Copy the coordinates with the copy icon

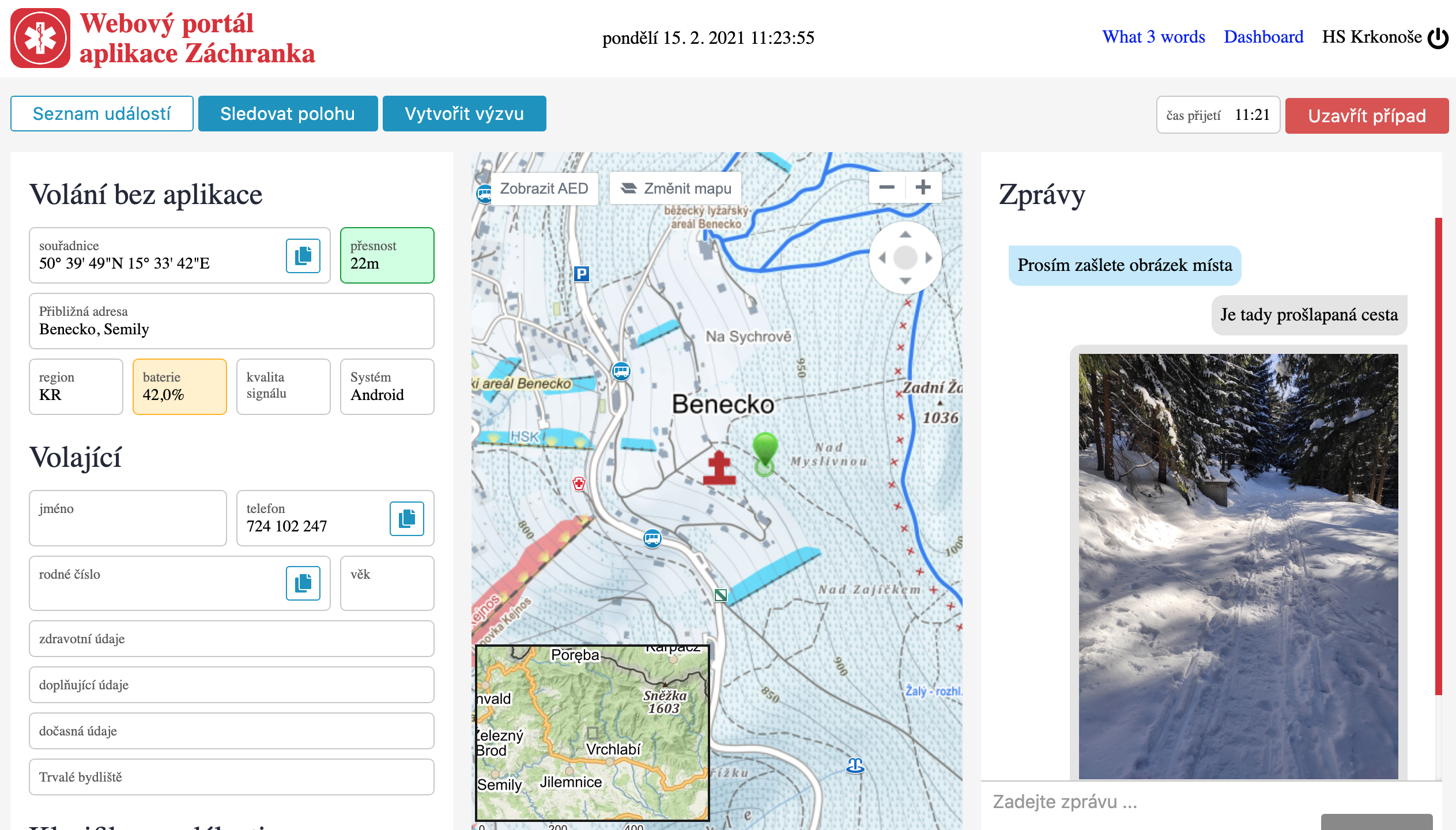303,255
